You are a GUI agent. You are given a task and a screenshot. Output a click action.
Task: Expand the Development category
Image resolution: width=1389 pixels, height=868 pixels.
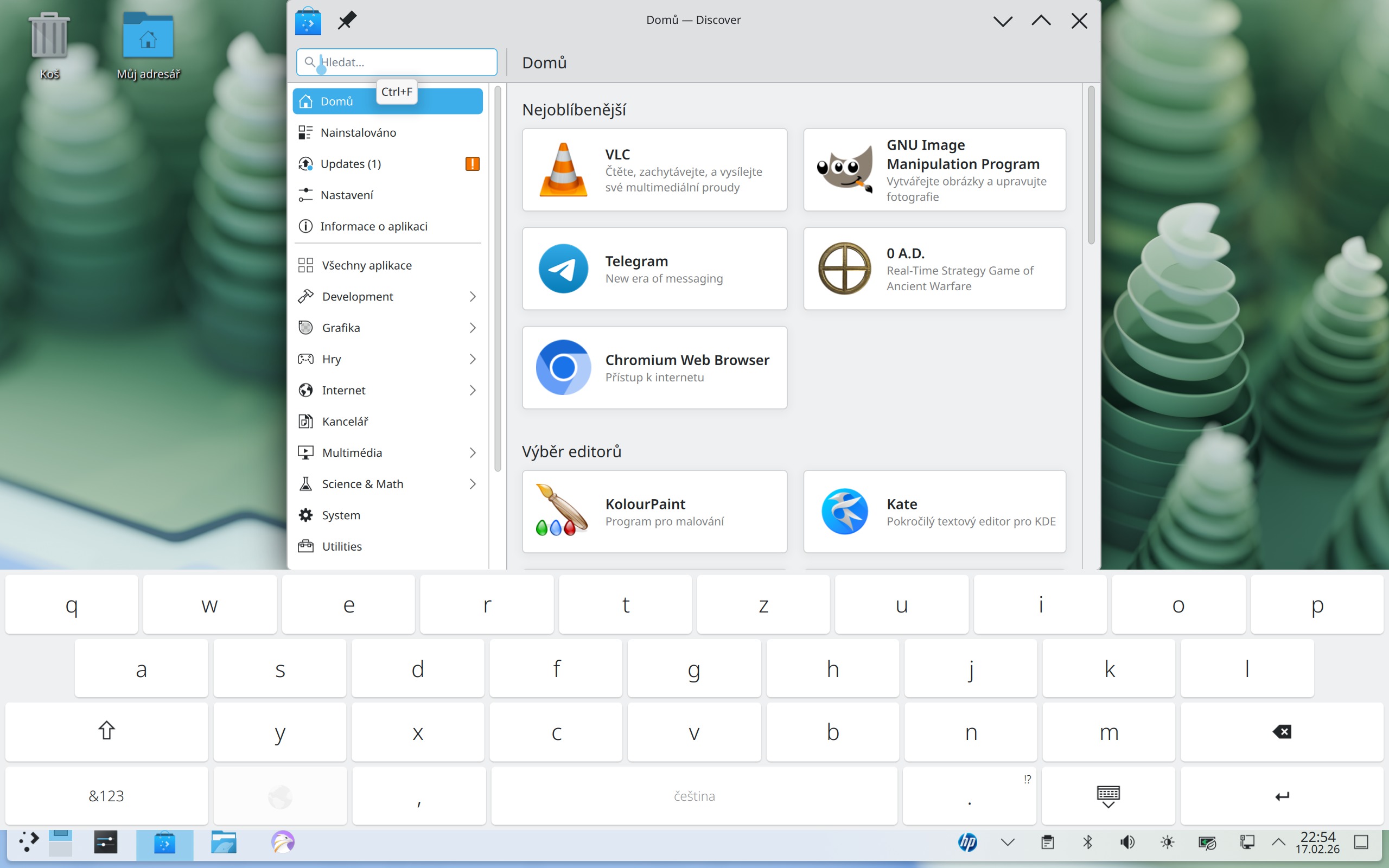click(473, 297)
